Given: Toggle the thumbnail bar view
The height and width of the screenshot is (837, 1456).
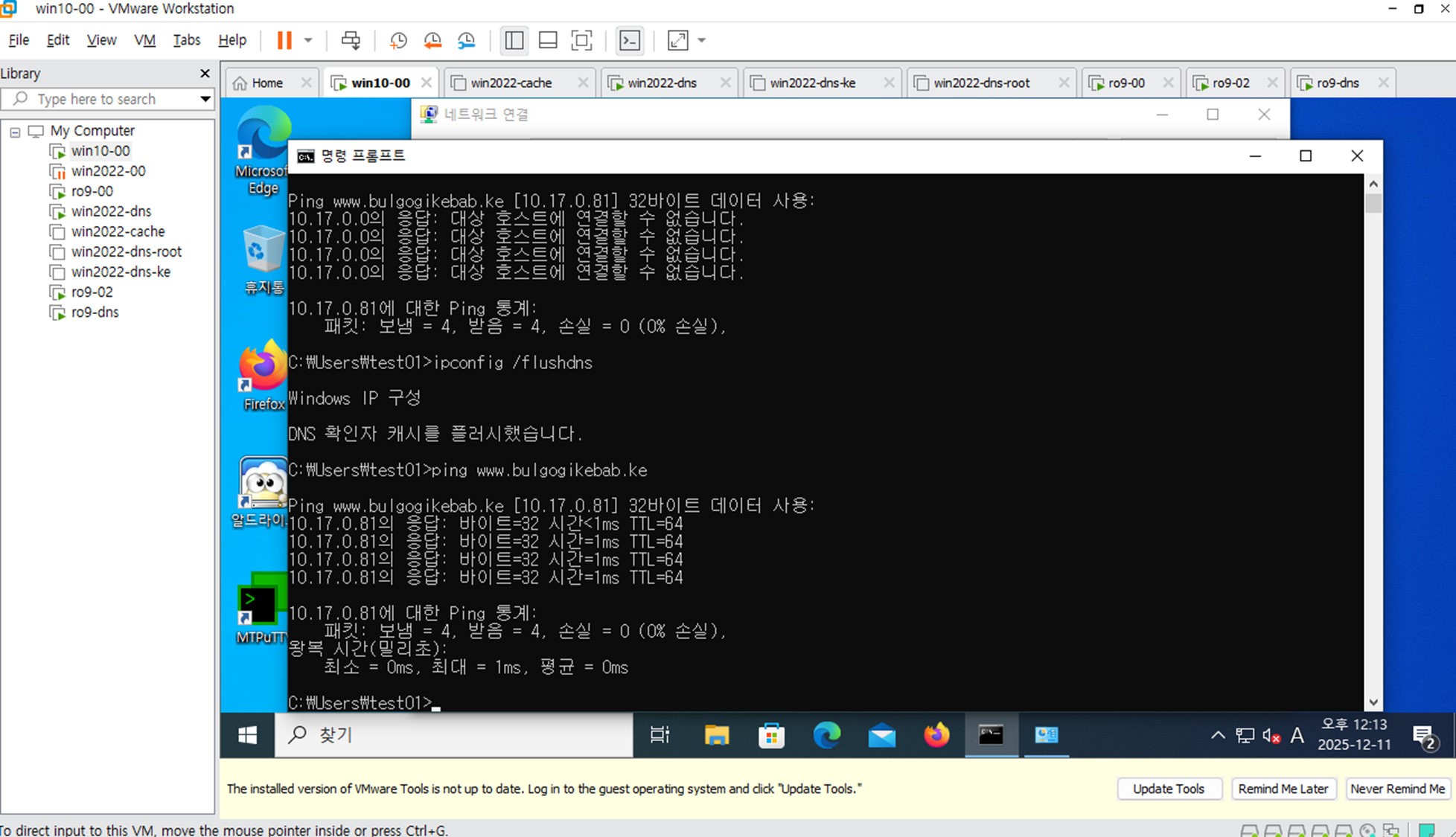Looking at the screenshot, I should point(548,40).
